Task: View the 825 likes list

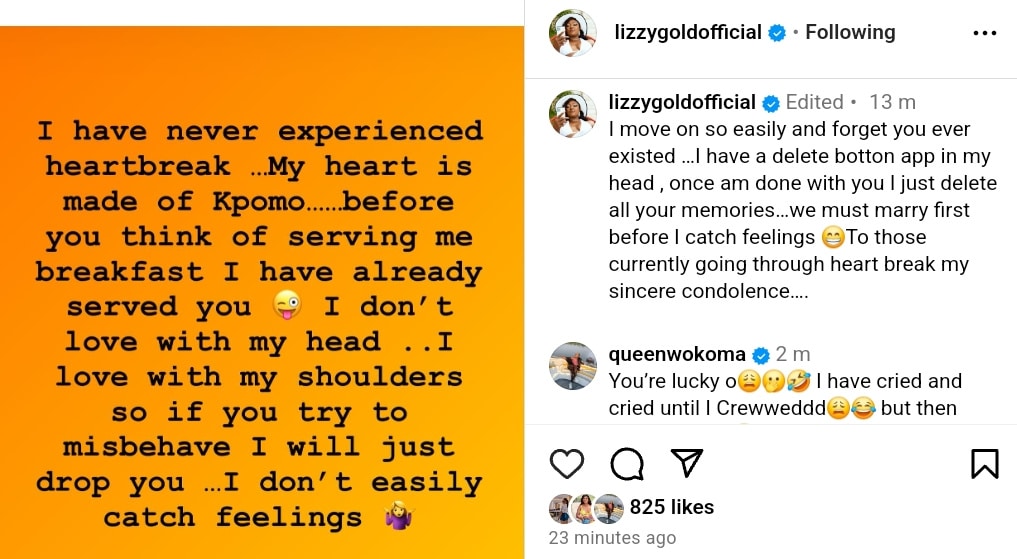Action: [671, 507]
